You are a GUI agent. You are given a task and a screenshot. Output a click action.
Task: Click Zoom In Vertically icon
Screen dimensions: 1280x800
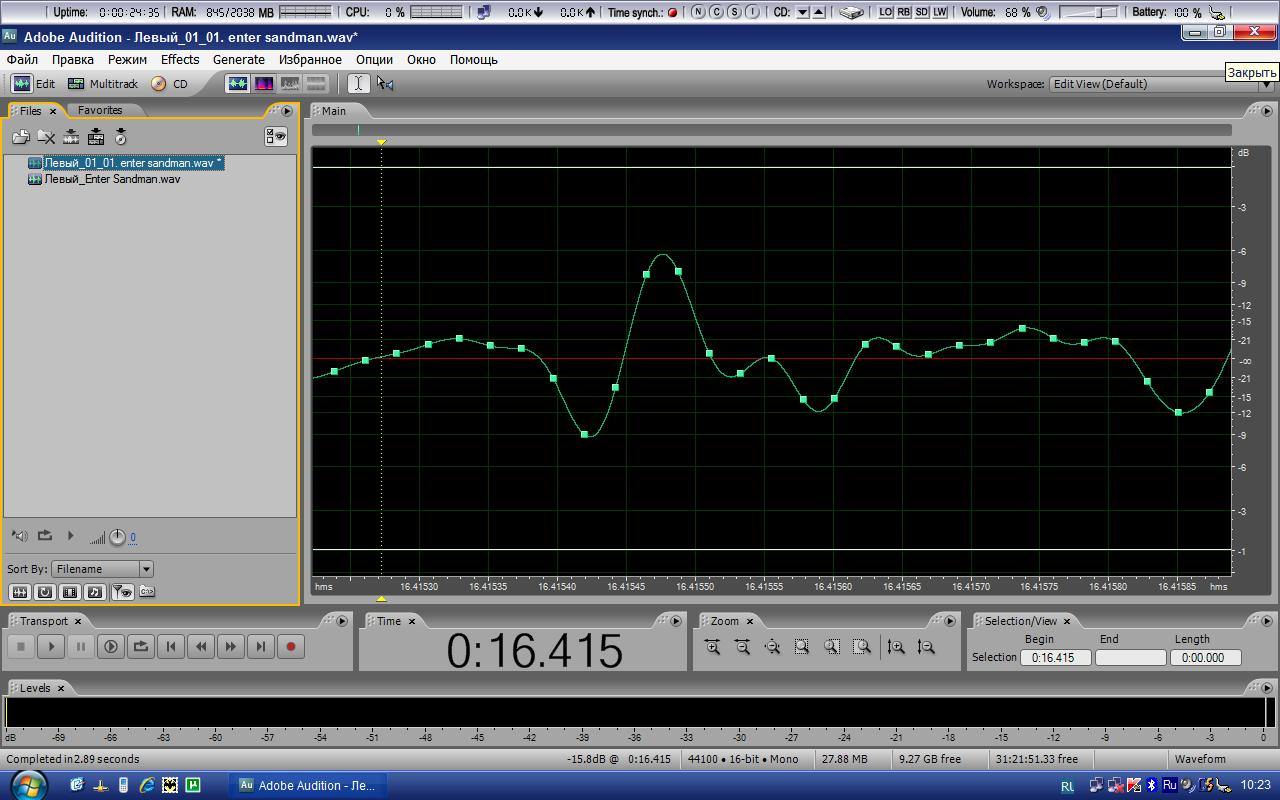(896, 647)
